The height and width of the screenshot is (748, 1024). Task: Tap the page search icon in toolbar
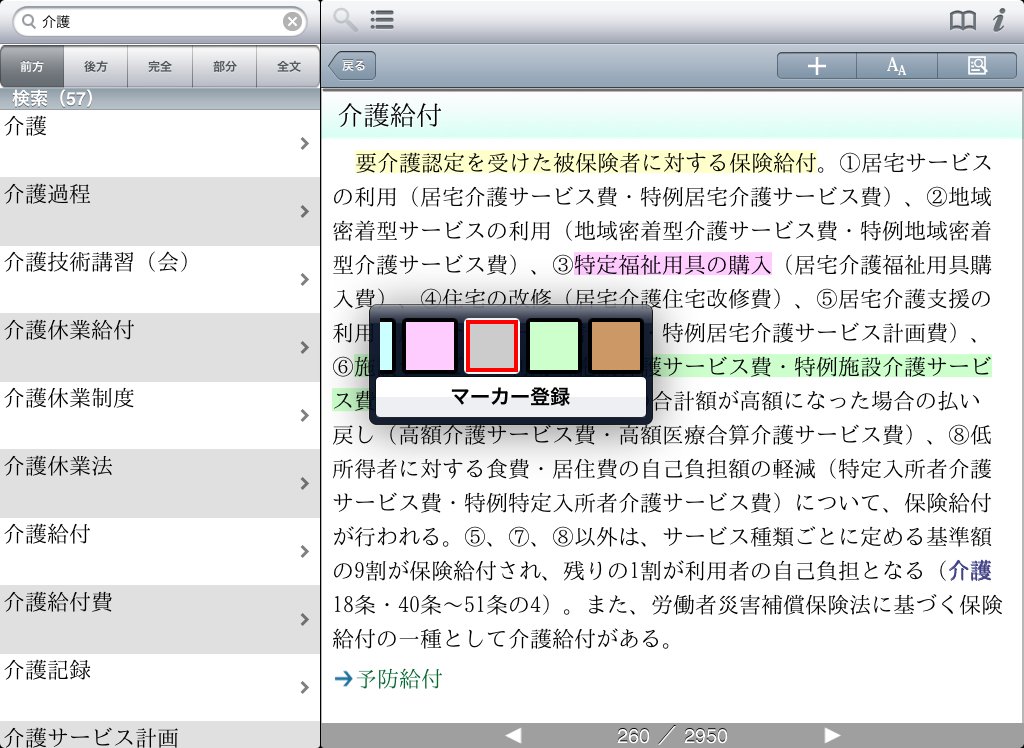(977, 66)
